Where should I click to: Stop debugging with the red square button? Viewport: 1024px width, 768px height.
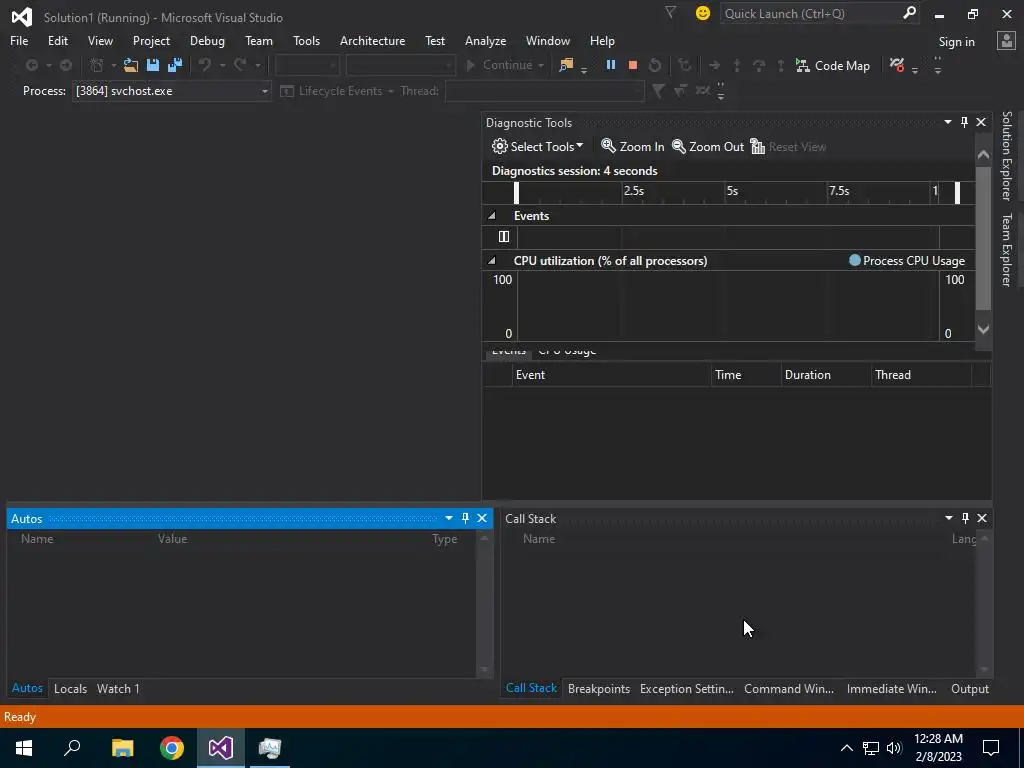click(x=633, y=65)
